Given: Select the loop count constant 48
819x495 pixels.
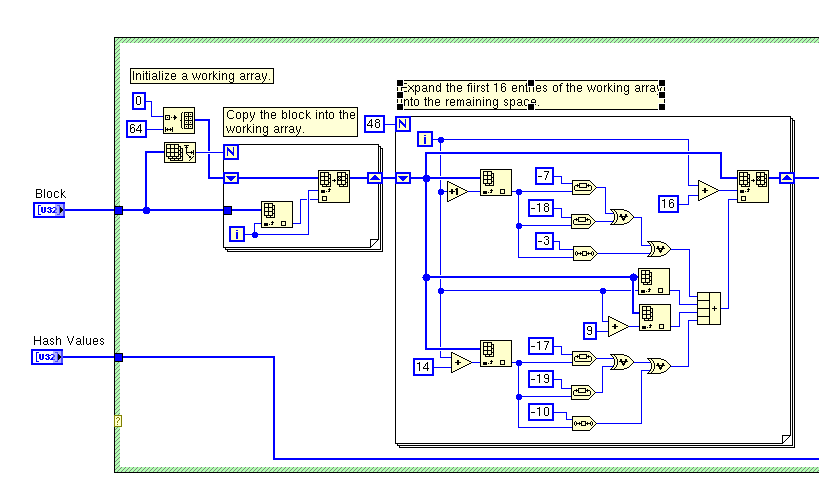Looking at the screenshot, I should tap(375, 124).
